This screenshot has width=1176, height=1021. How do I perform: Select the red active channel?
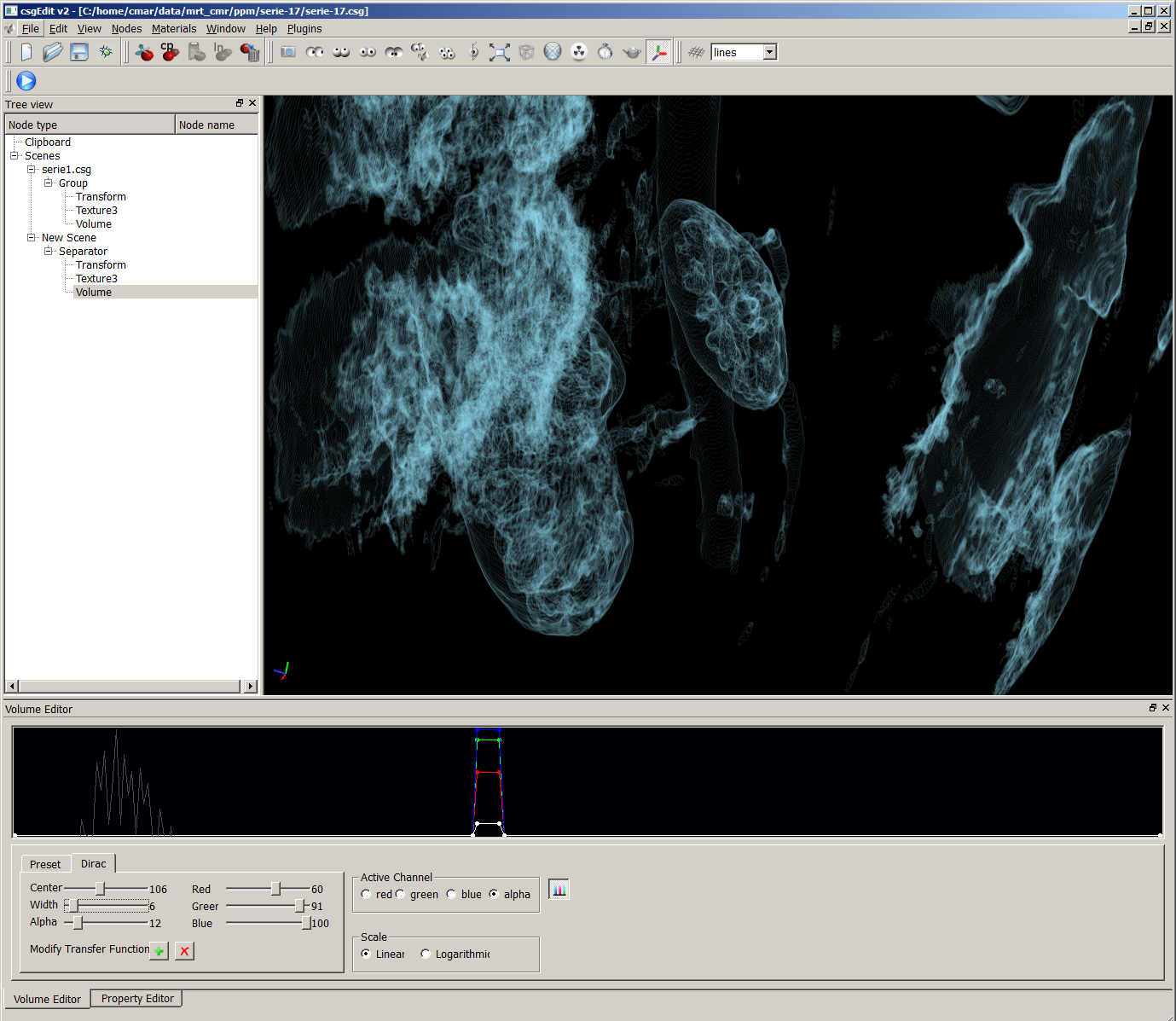367,894
